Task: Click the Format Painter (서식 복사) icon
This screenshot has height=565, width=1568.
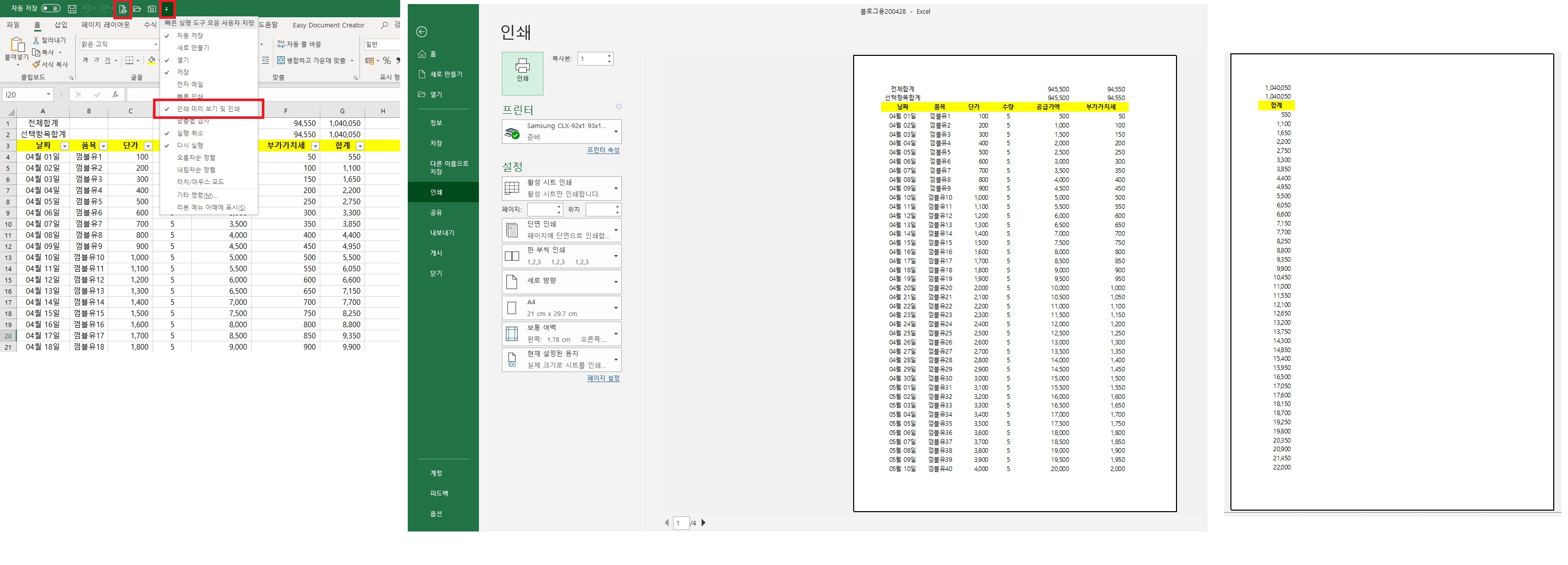Action: (x=37, y=65)
